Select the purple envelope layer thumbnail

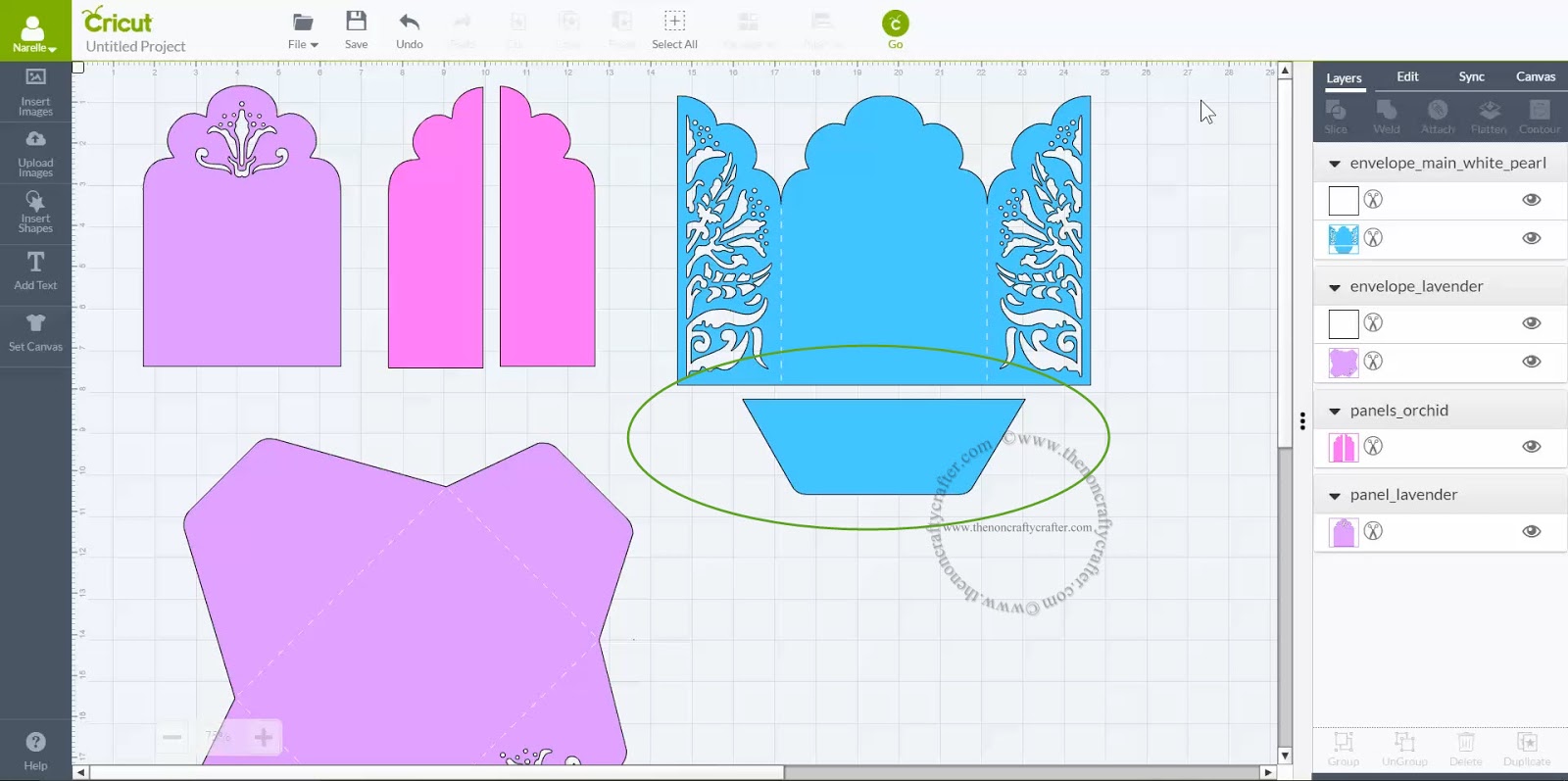coord(1344,363)
